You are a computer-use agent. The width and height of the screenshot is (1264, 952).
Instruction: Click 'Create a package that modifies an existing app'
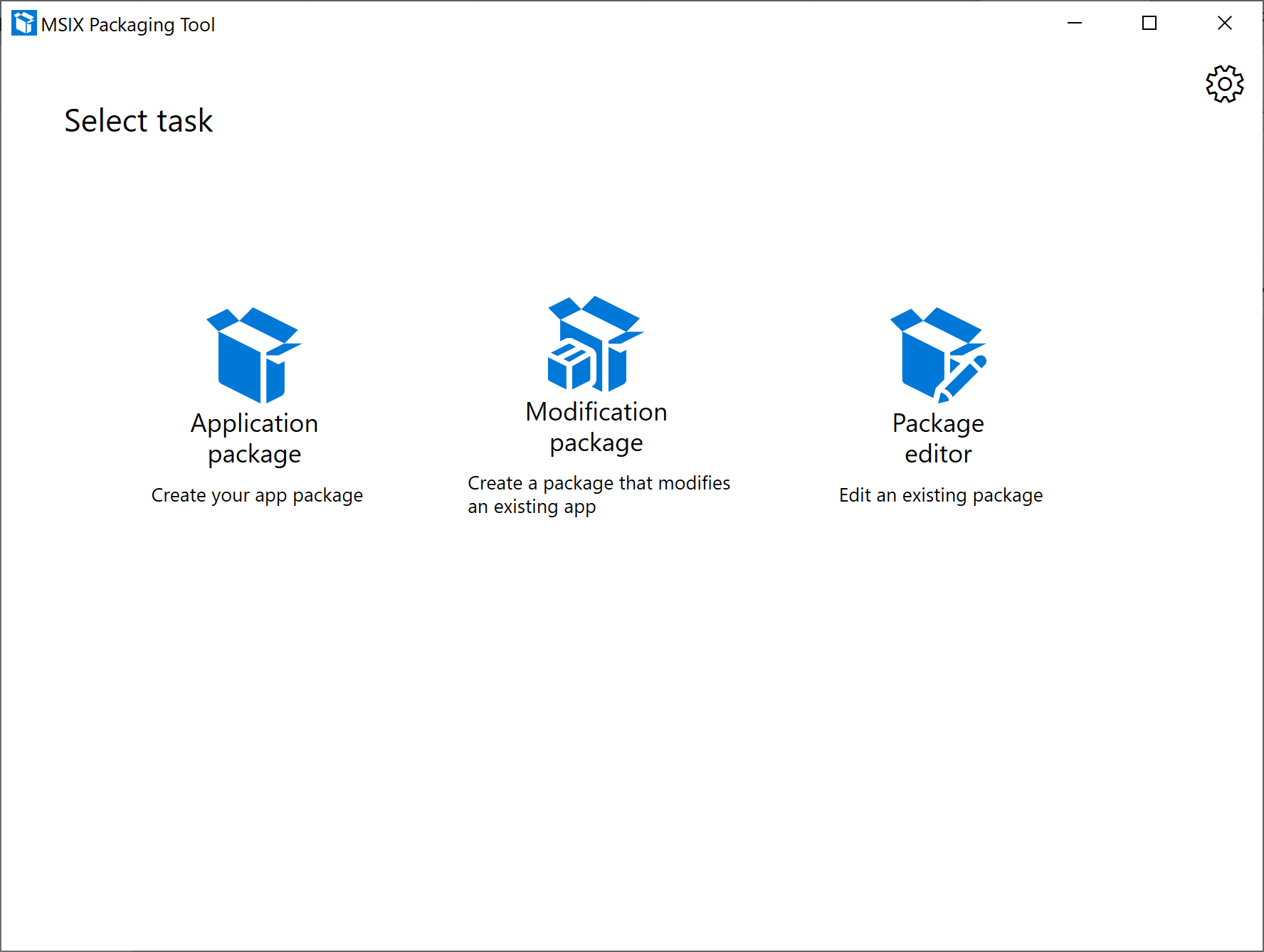[599, 494]
